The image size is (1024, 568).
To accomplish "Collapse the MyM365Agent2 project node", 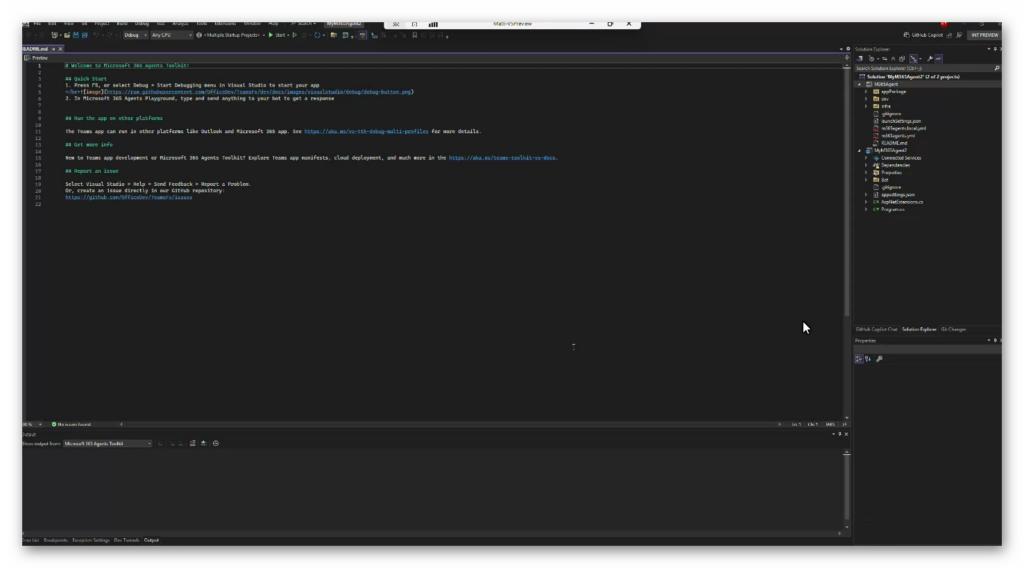I will (859, 151).
